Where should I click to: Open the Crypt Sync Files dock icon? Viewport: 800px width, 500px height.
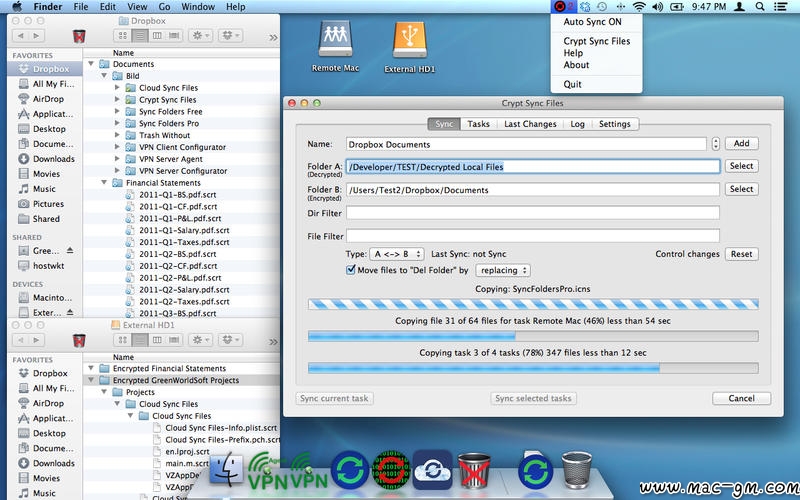391,470
